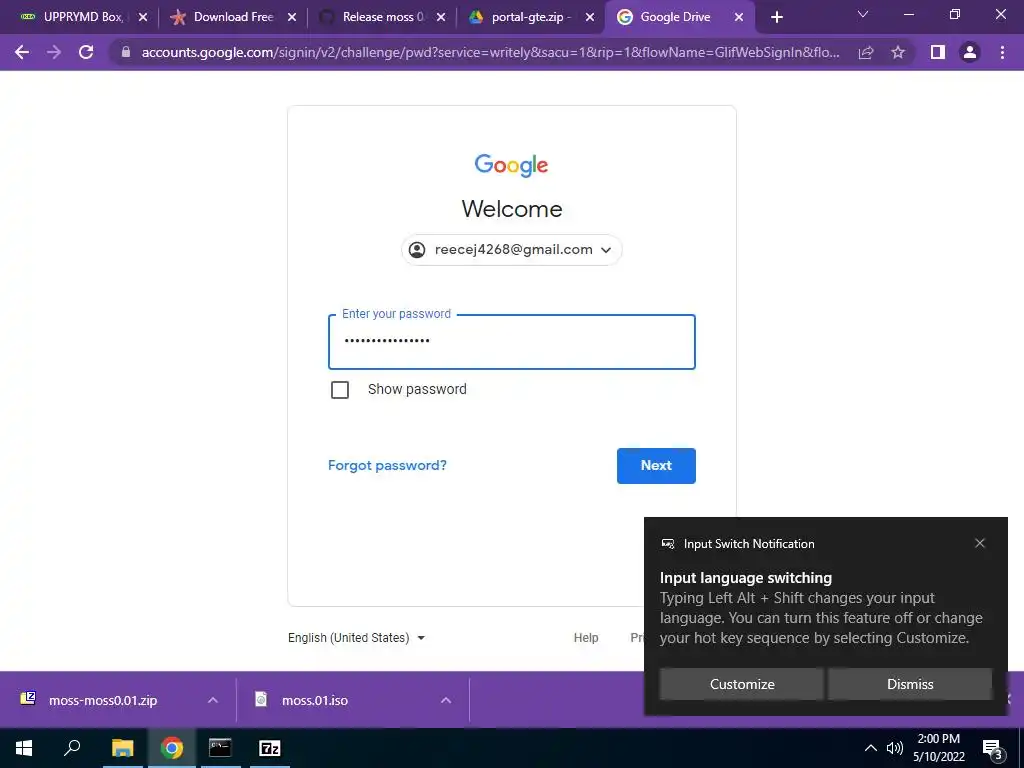Bookmark this page with the star icon
Image resolution: width=1024 pixels, height=768 pixels.
point(898,52)
